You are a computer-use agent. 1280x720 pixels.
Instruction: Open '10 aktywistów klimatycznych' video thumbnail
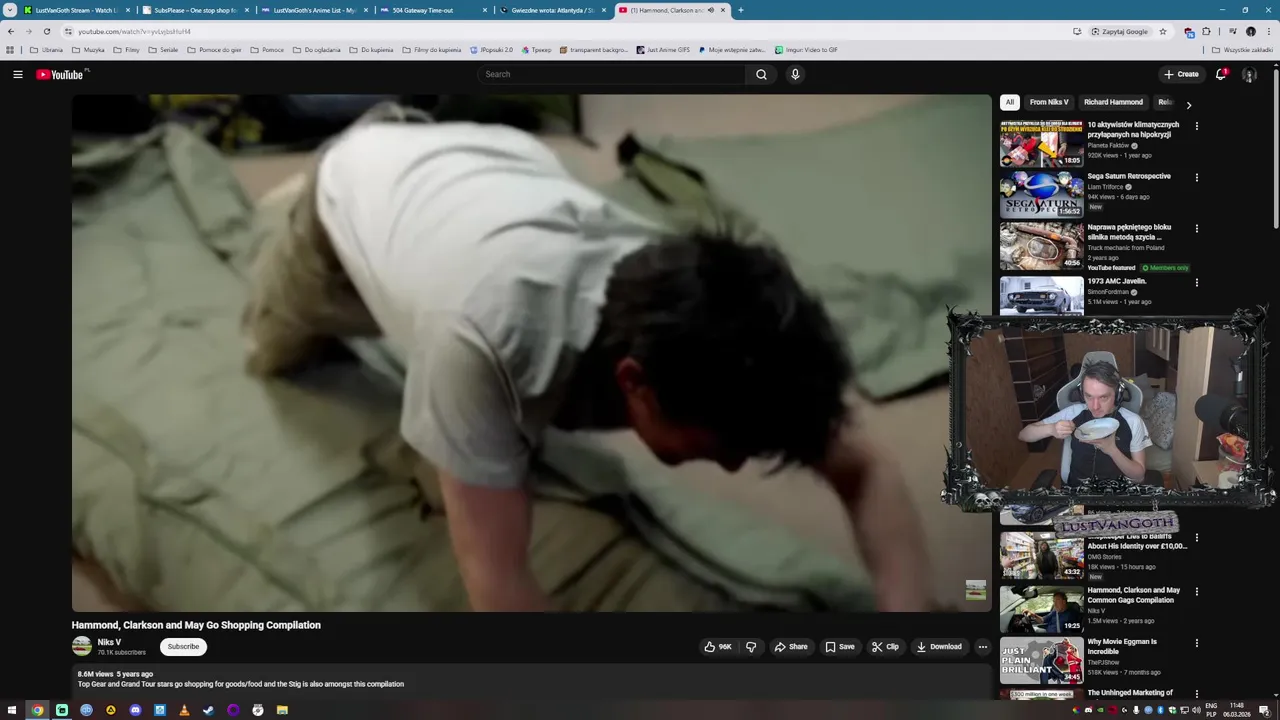point(1041,143)
